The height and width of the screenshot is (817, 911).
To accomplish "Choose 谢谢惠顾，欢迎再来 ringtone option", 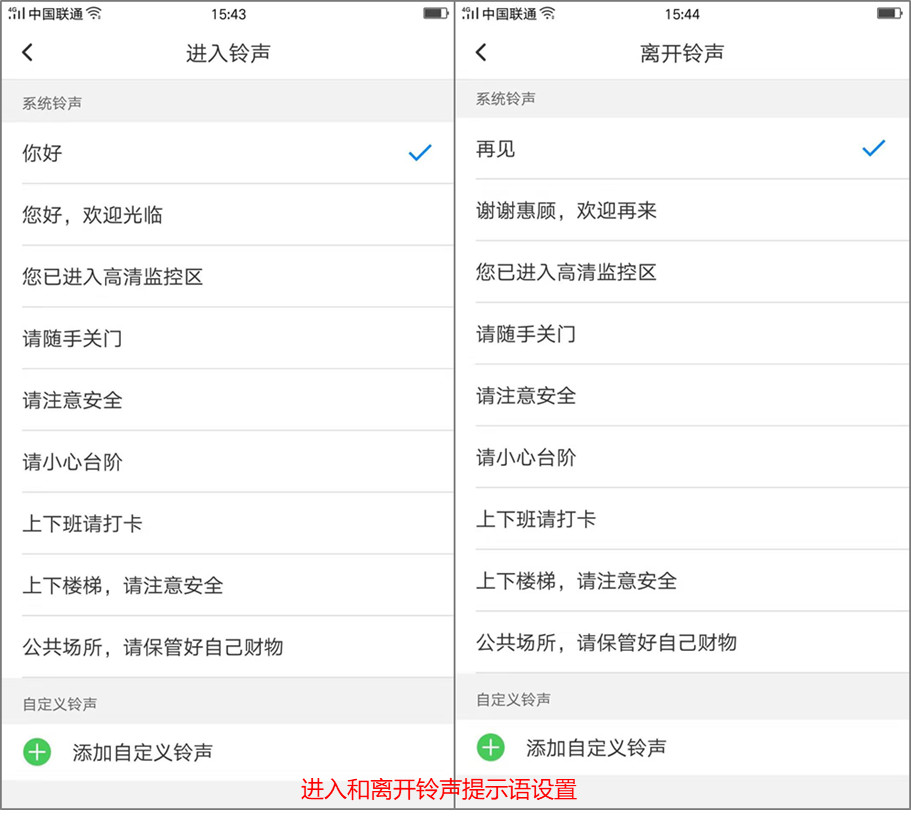I will 566,211.
